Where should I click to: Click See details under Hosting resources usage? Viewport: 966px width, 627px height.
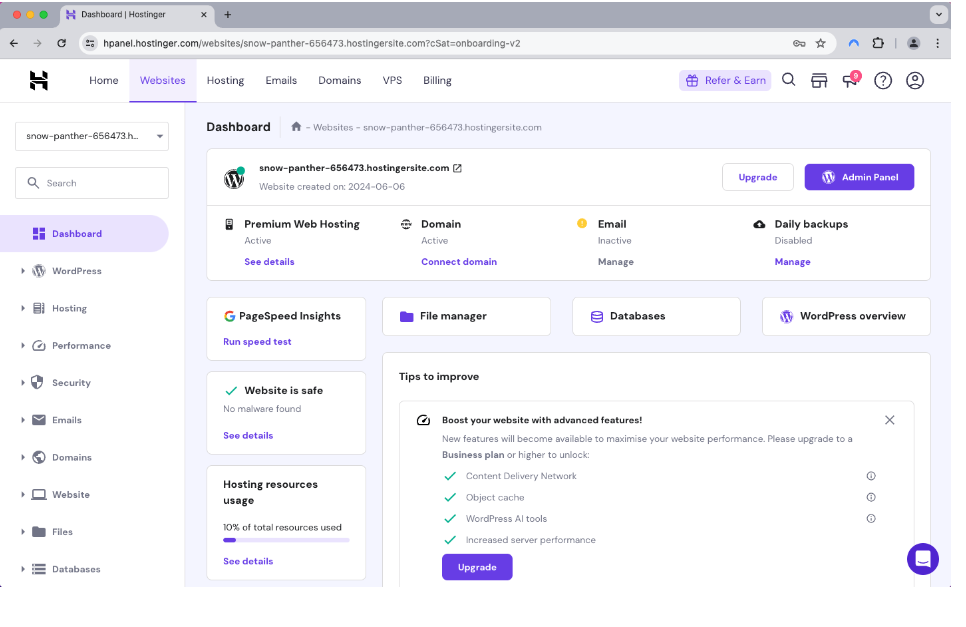click(248, 561)
